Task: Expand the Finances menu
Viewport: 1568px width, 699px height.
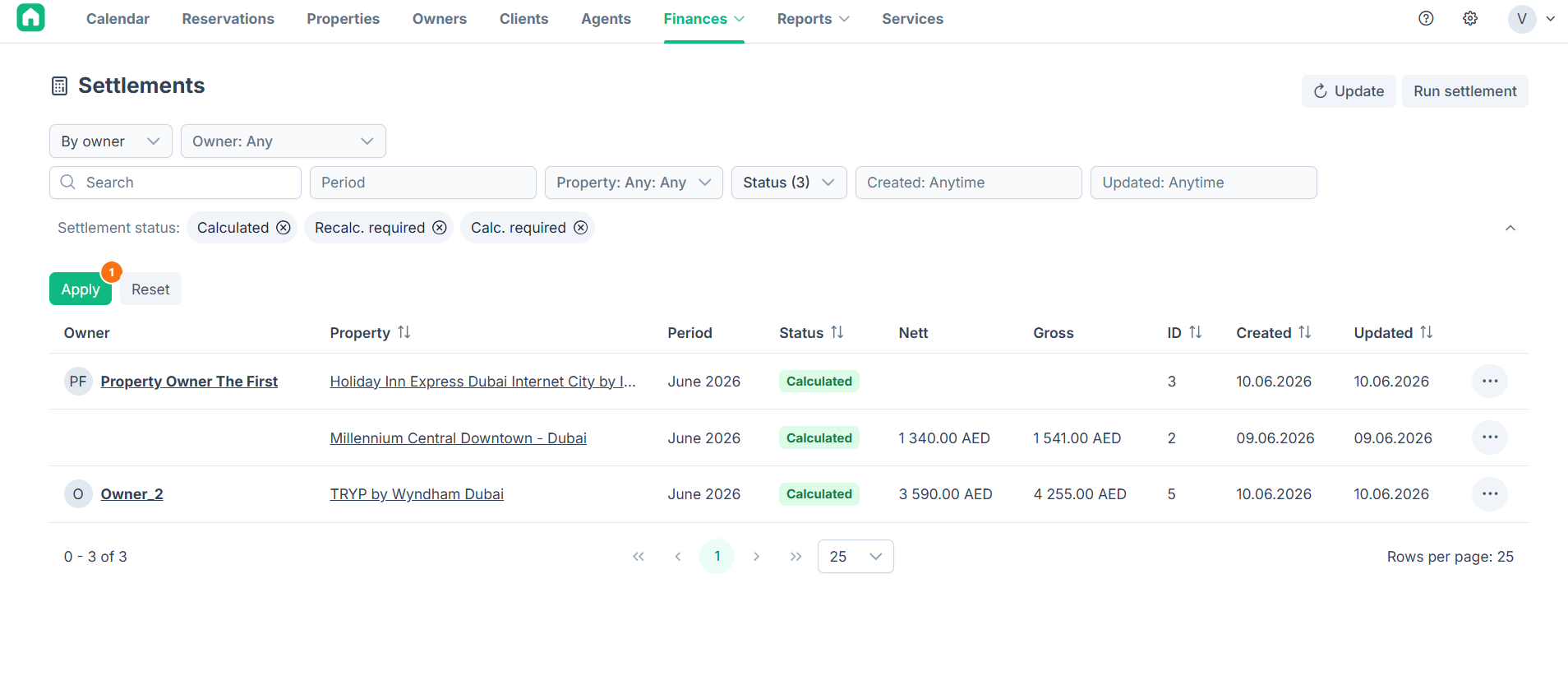Action: tap(704, 19)
